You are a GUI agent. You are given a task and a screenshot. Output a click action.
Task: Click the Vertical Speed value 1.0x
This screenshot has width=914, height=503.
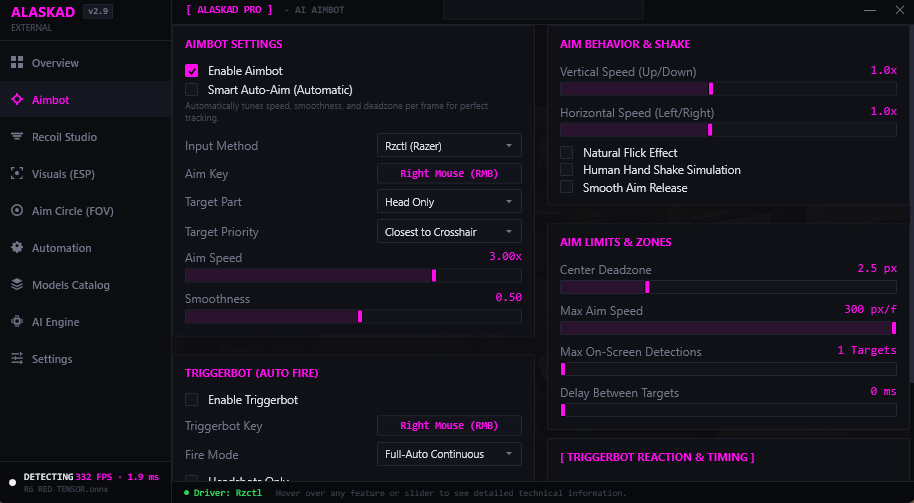(883, 70)
